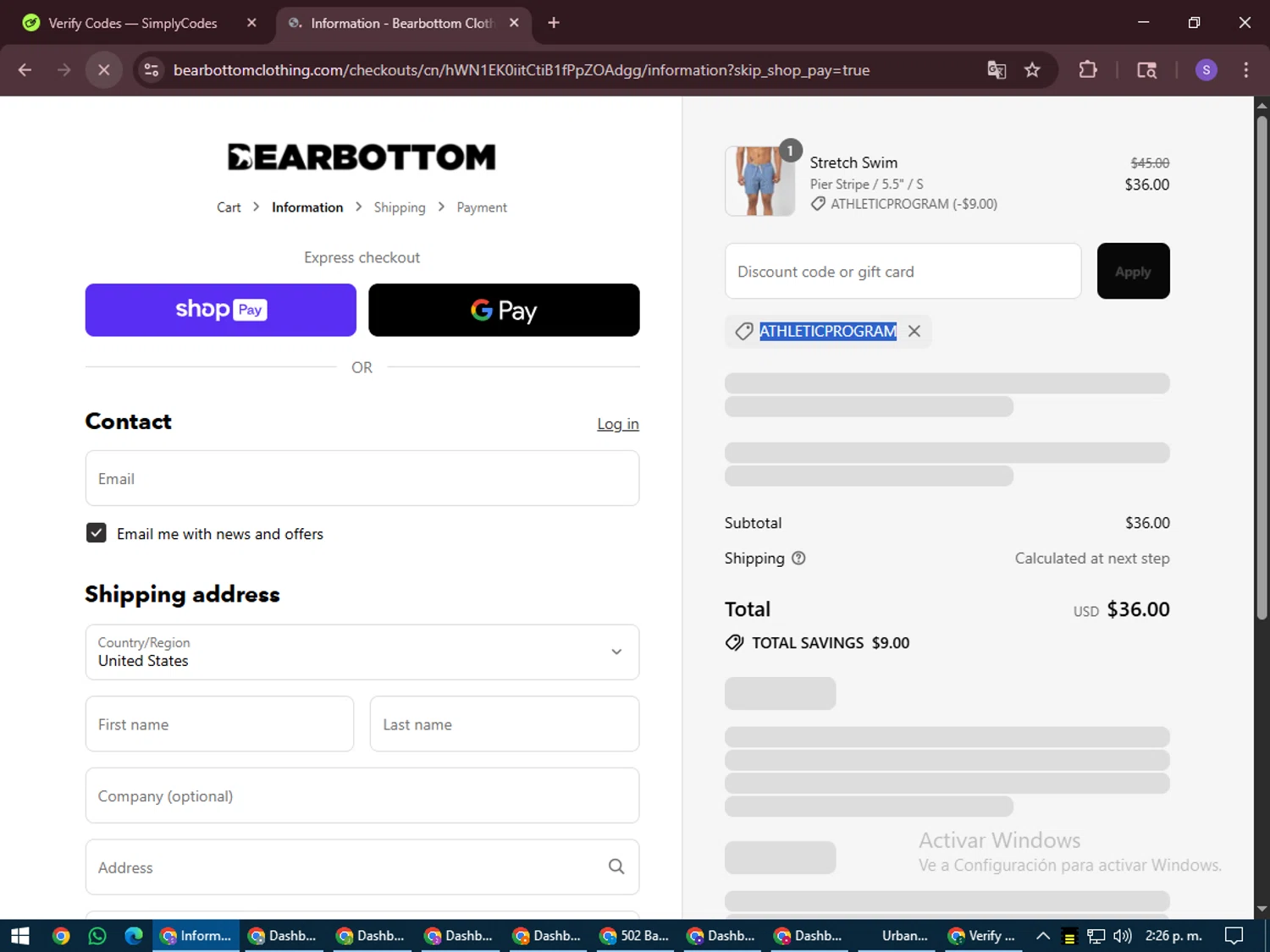Click the Stretch Swim product name
The width and height of the screenshot is (1270, 952).
pyautogui.click(x=853, y=162)
